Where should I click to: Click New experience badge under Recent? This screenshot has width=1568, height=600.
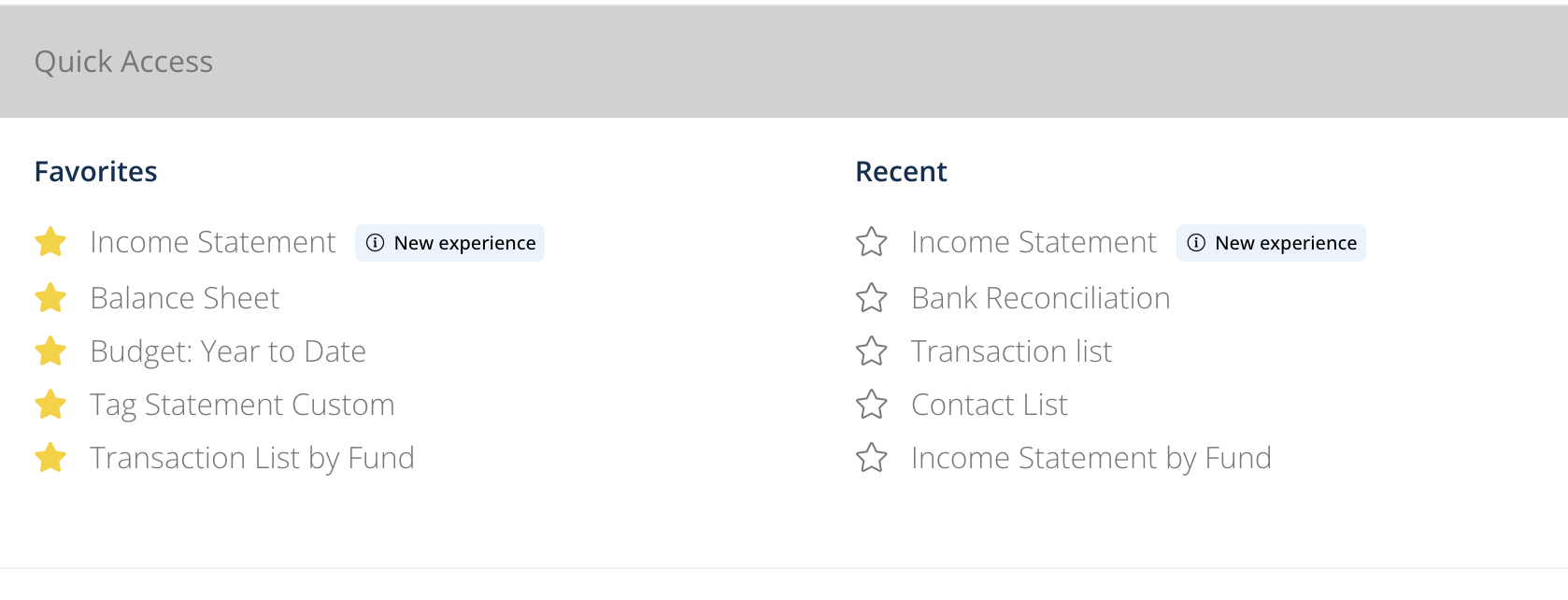pos(1271,243)
